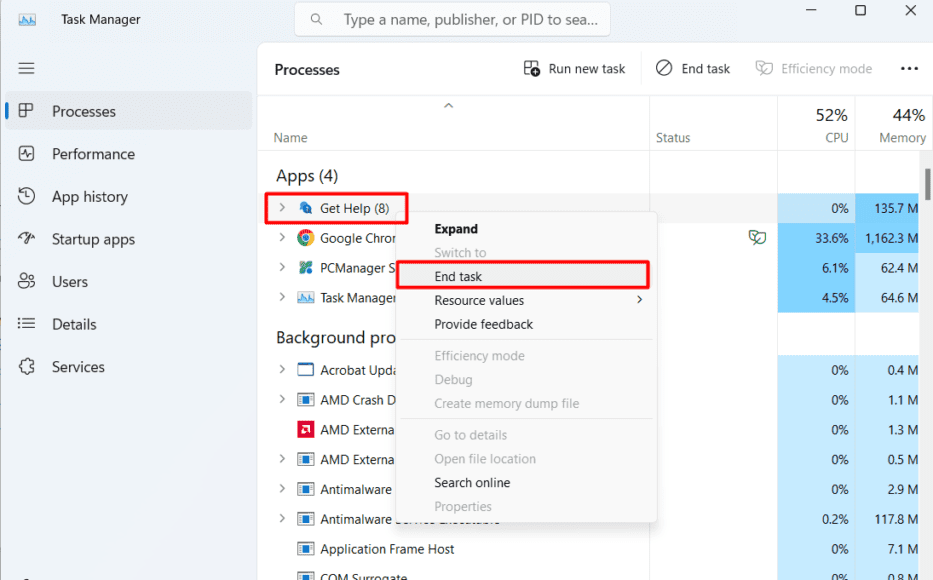Click the Run new task icon
Screen dimensions: 933x580
[531, 68]
